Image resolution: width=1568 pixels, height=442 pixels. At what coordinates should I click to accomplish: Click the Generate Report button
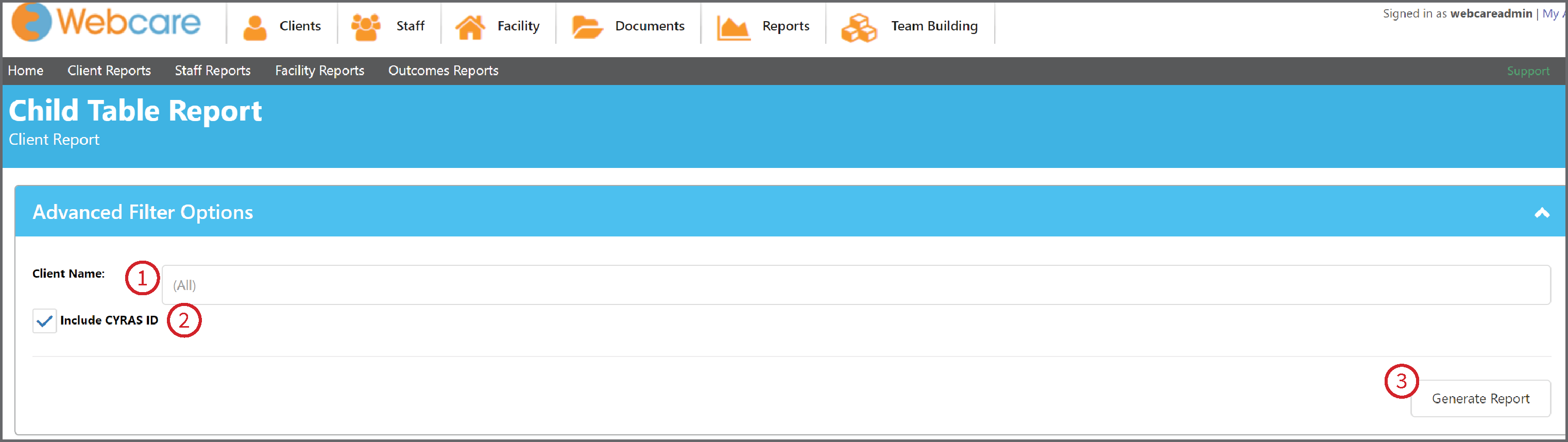tap(1480, 399)
